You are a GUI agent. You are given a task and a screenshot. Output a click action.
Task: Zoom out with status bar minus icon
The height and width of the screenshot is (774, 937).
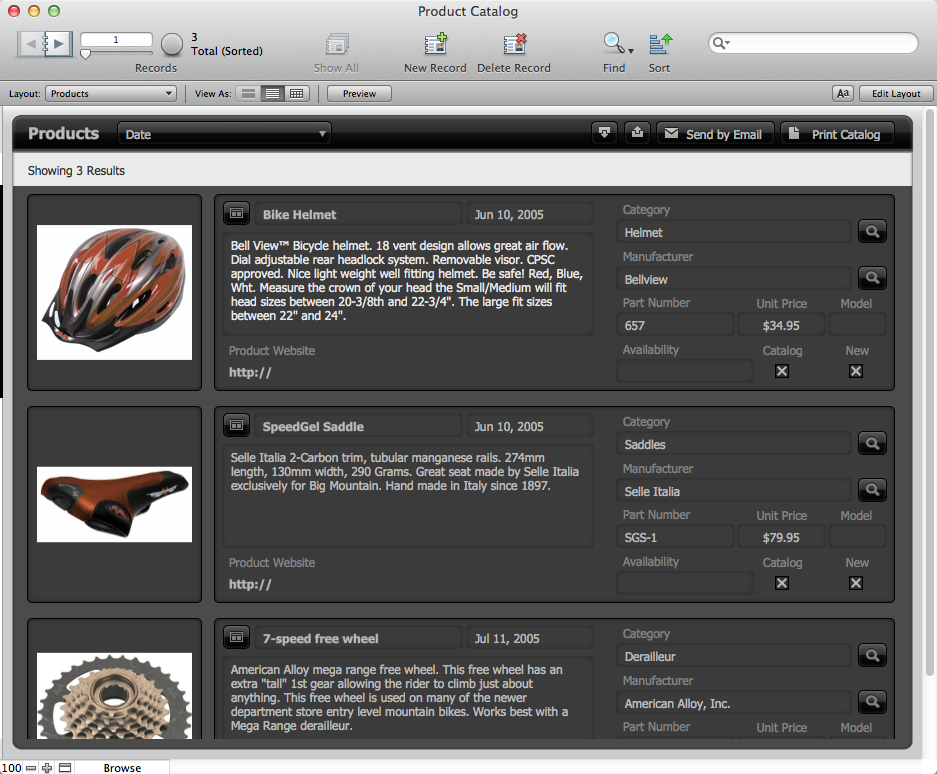point(31,767)
